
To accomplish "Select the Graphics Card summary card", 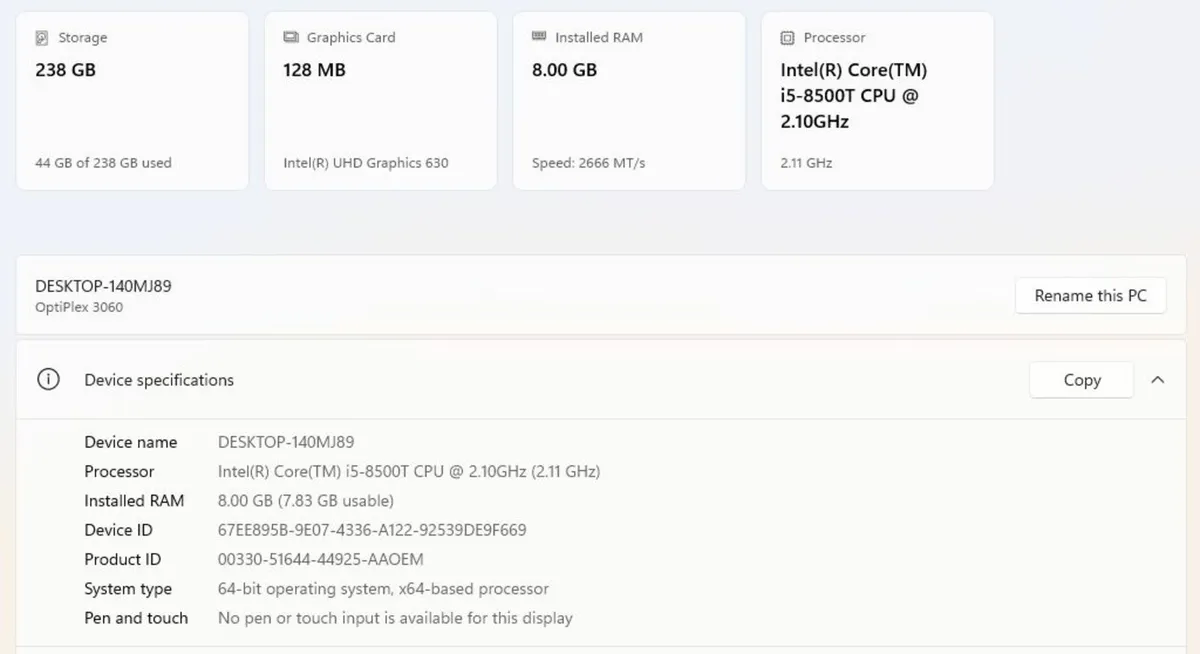I will [380, 100].
